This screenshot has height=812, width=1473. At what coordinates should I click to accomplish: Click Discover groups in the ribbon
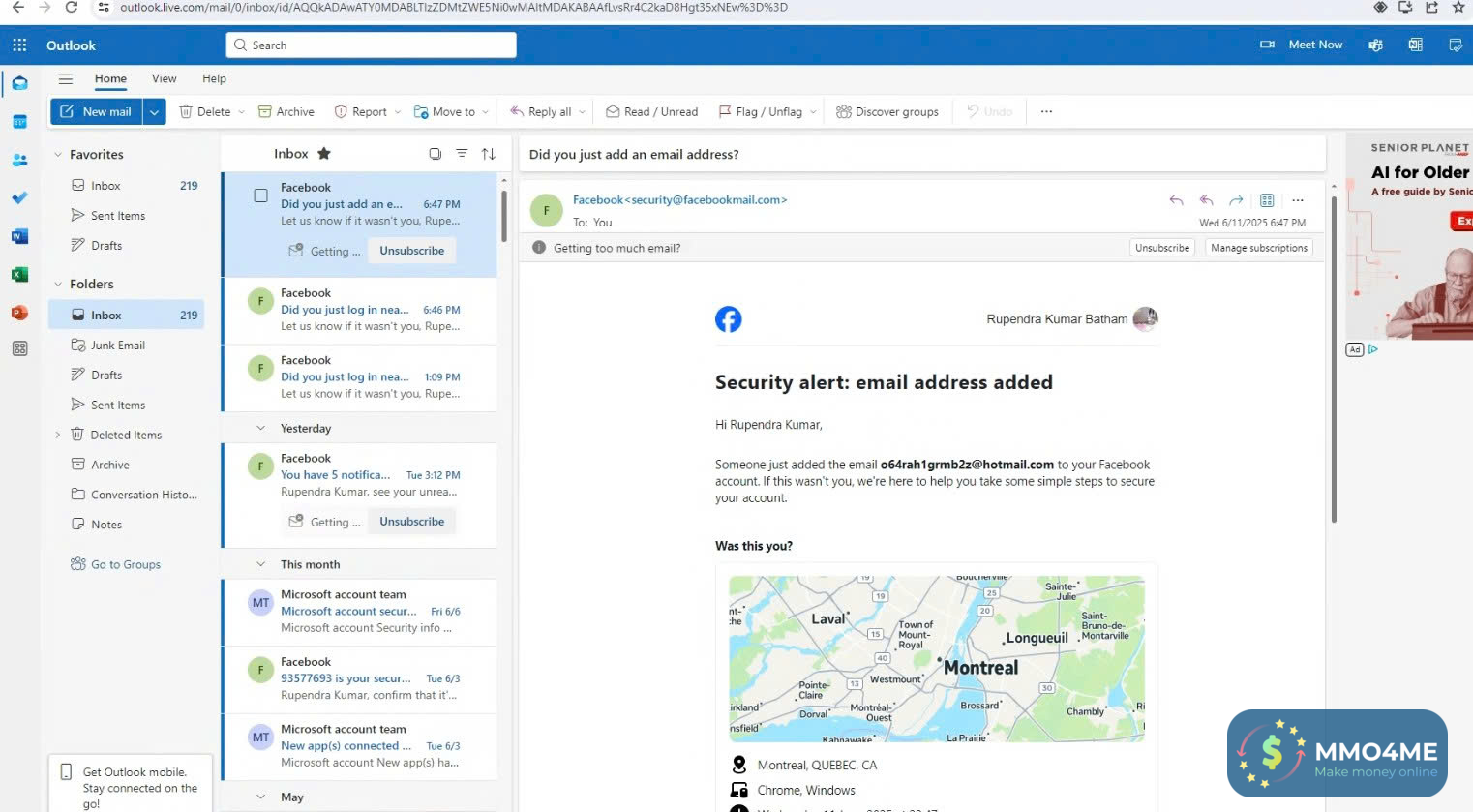887,112
